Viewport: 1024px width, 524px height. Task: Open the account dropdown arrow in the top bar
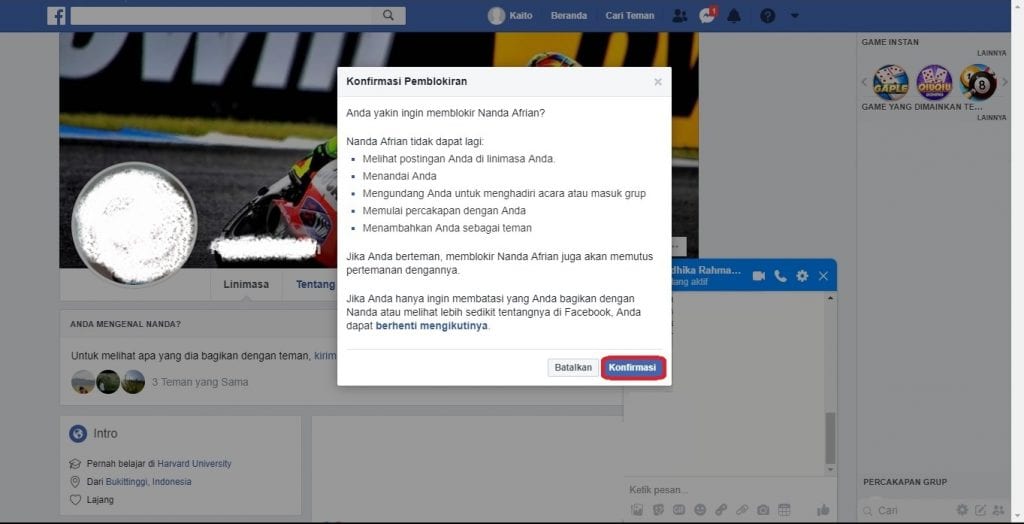point(794,15)
